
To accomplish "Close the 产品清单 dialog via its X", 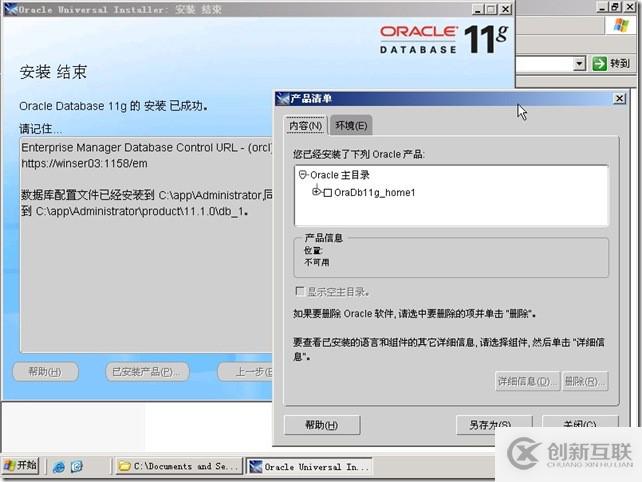I will (619, 98).
